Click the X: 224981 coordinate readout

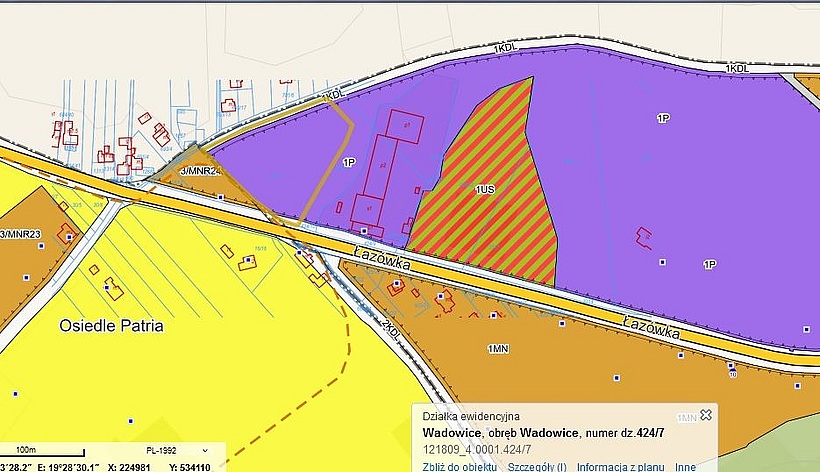pyautogui.click(x=133, y=466)
